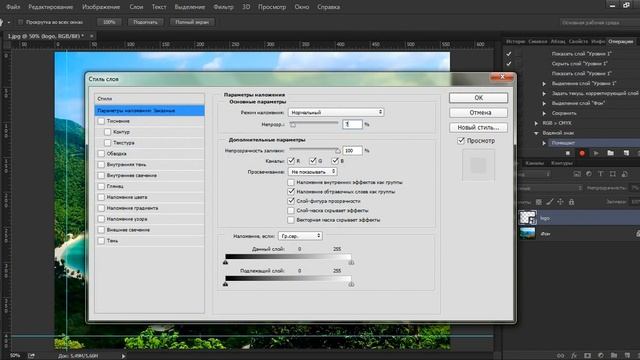Expand the Выделение слой "Фон" step
This screenshot has width=640, height=360.
click(x=544, y=103)
